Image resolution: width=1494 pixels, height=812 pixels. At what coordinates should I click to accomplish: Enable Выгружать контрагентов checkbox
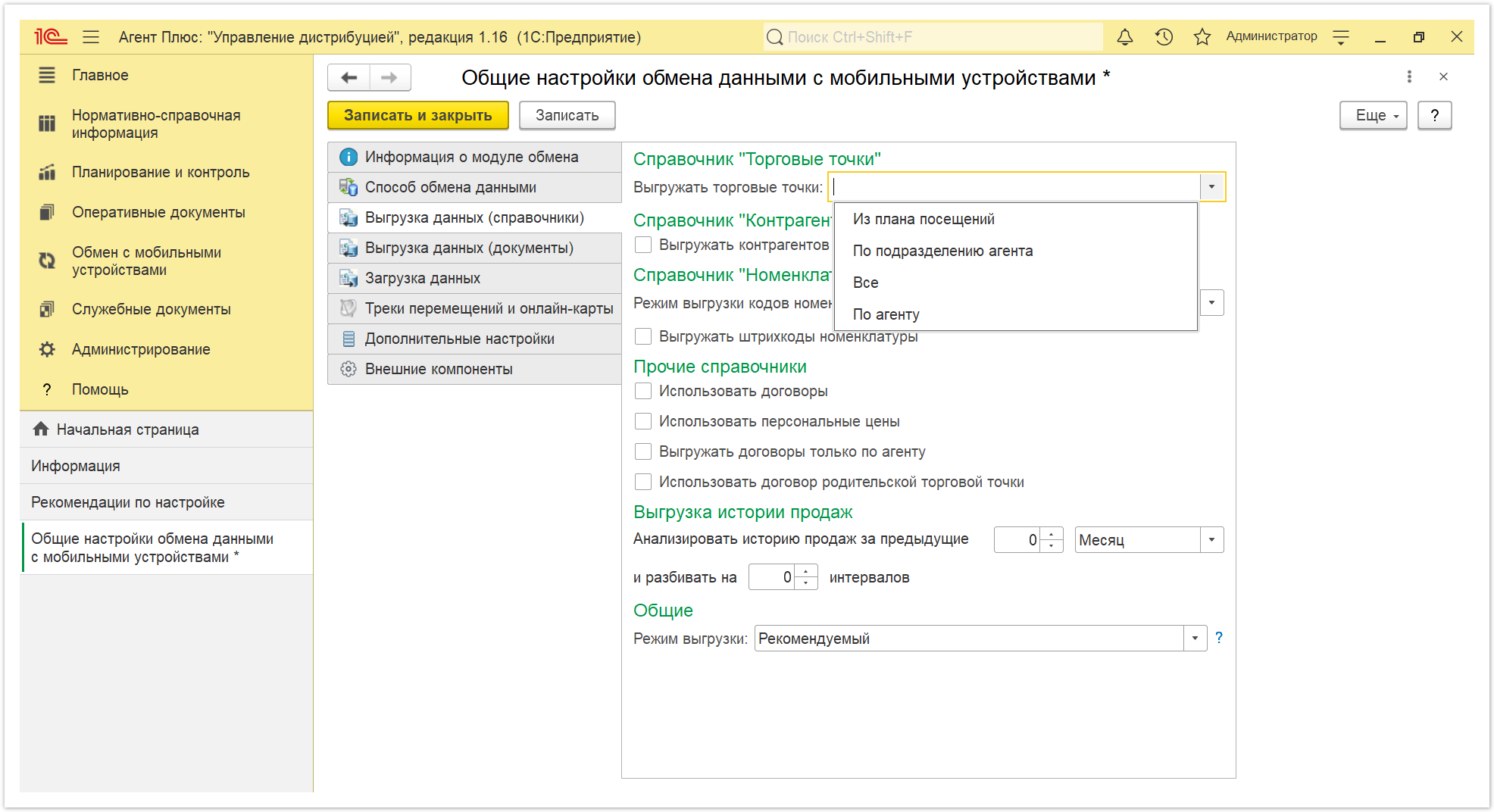click(643, 245)
